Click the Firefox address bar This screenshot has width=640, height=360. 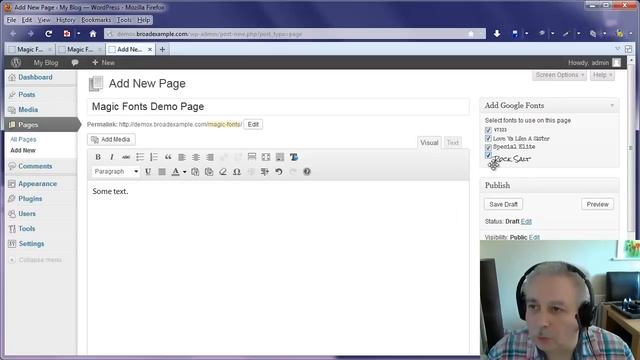[295, 34]
